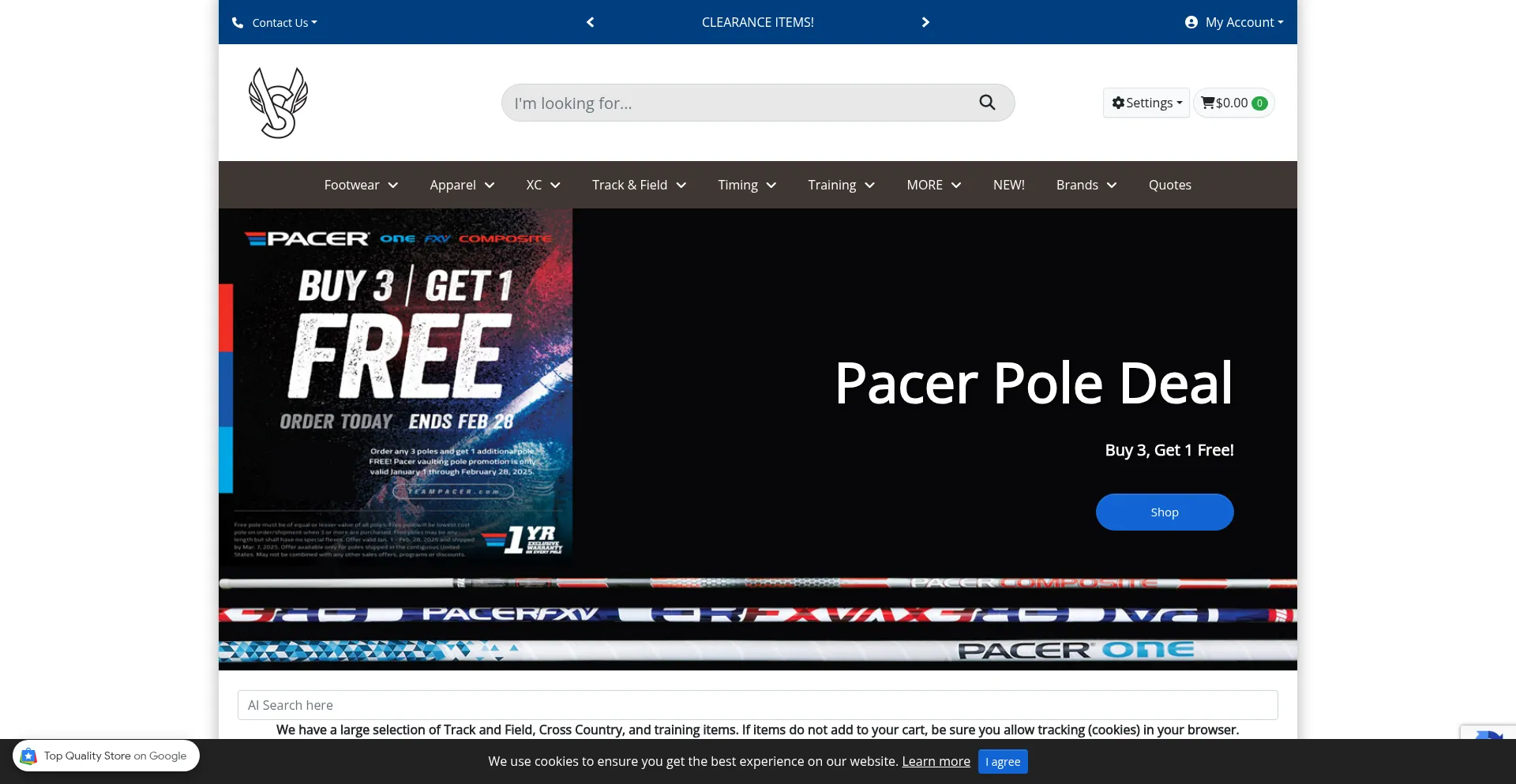Expand the Brands dropdown
The width and height of the screenshot is (1516, 784).
tap(1086, 185)
